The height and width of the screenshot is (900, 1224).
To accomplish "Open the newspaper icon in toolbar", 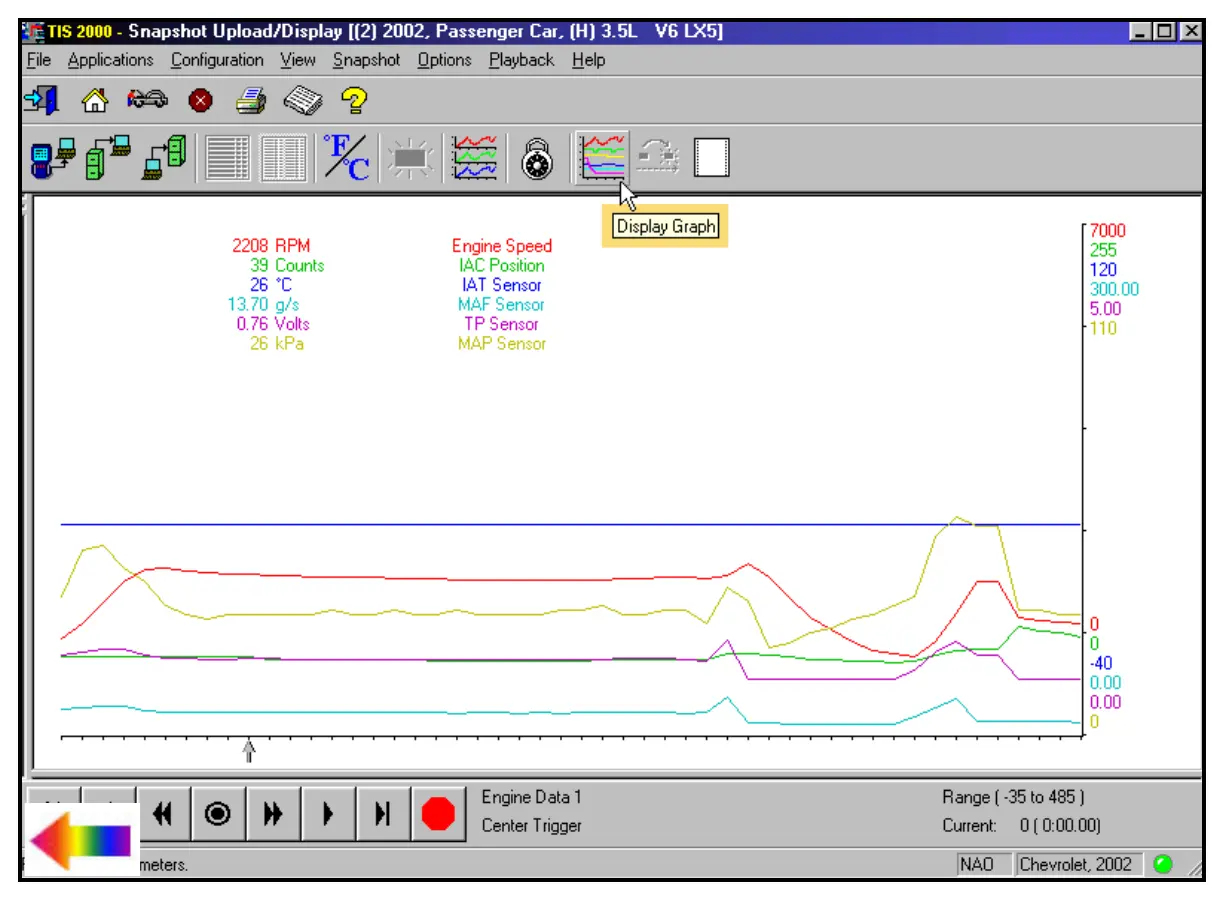I will [x=302, y=100].
